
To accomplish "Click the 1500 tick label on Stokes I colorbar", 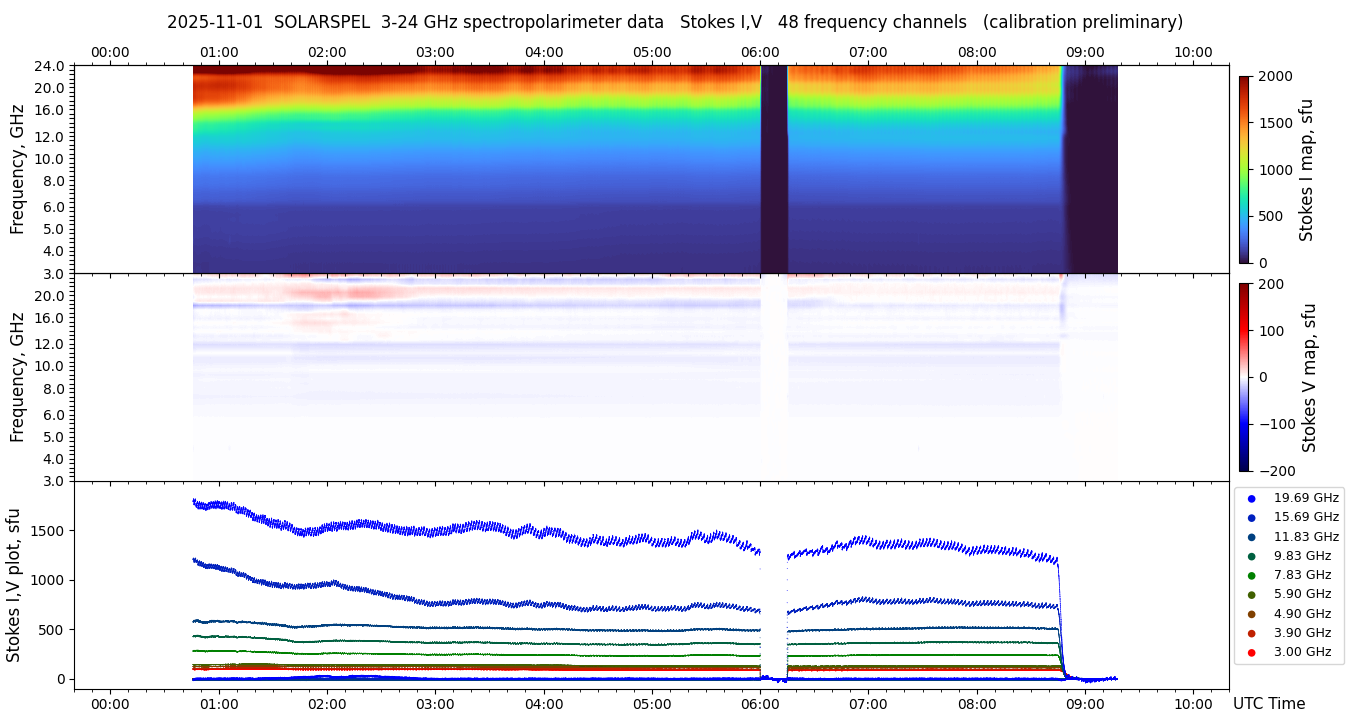I will [1276, 123].
